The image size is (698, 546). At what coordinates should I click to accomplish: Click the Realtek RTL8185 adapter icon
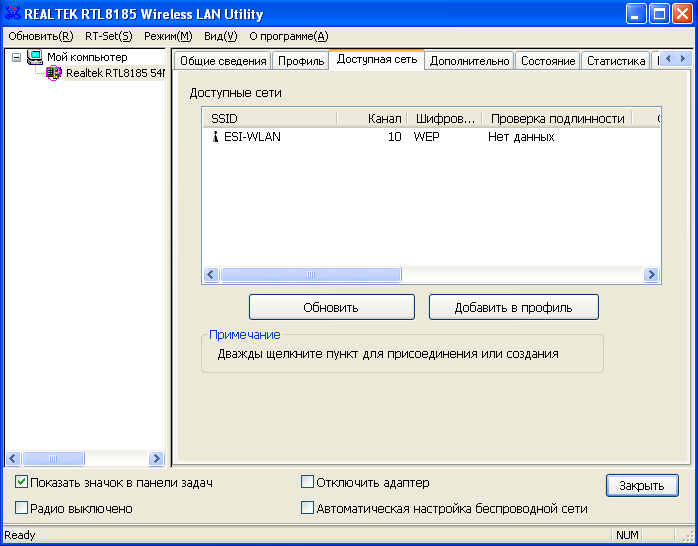coord(53,73)
